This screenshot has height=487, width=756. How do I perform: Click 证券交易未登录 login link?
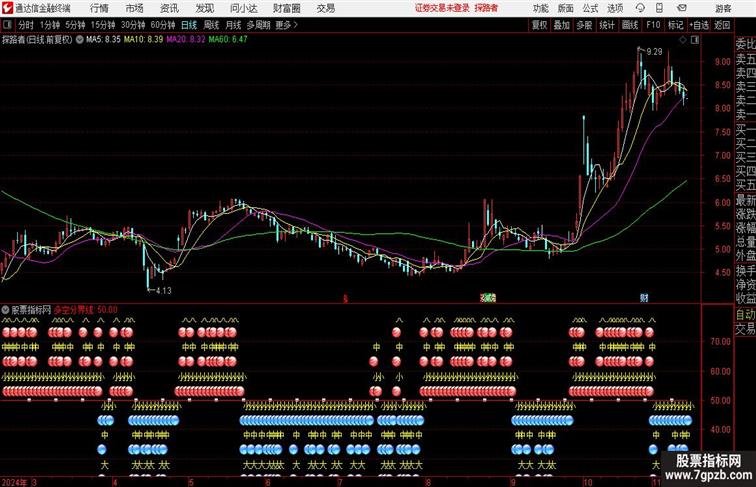(x=442, y=8)
